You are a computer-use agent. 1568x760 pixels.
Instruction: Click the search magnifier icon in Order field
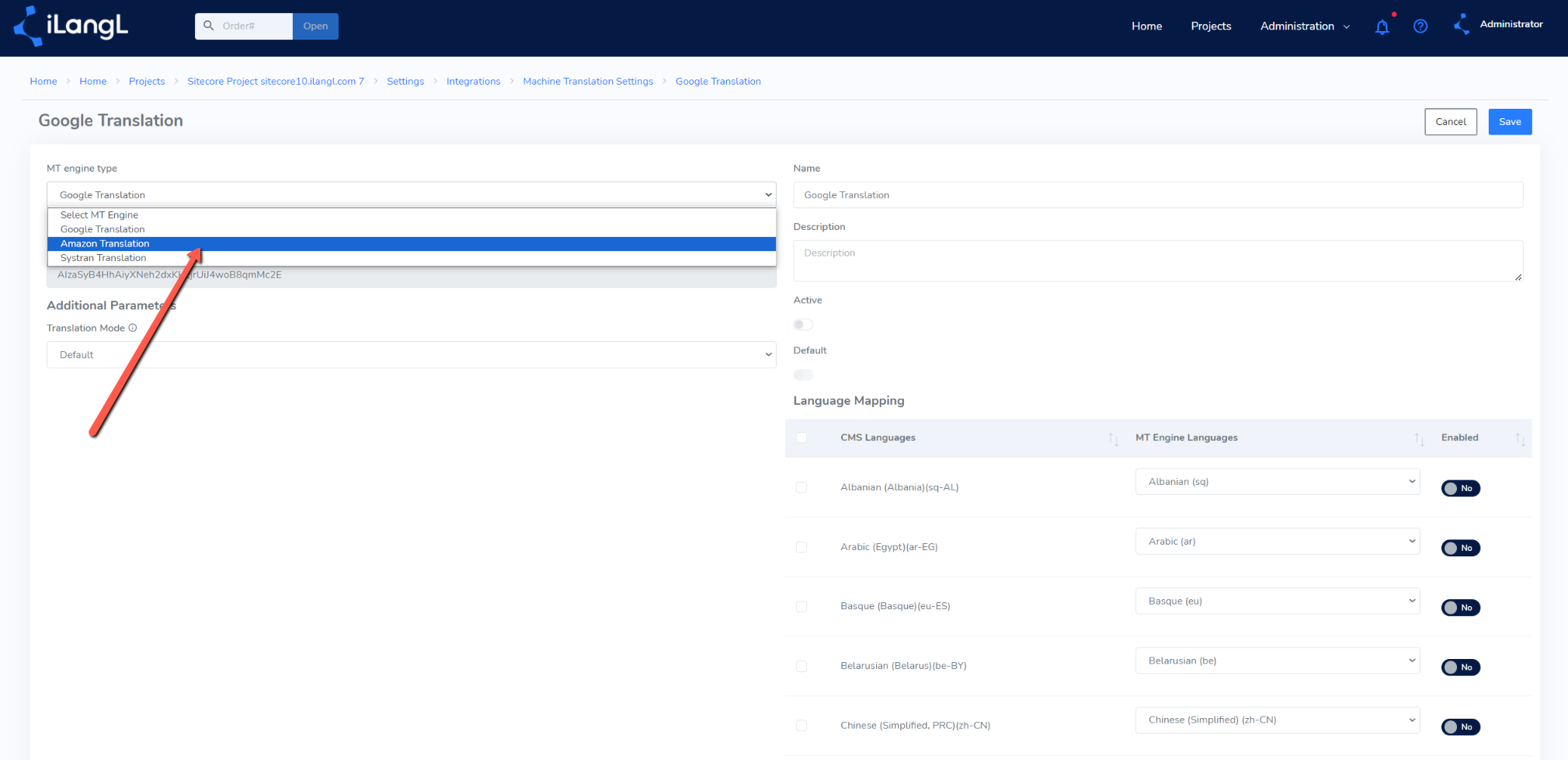click(x=208, y=26)
